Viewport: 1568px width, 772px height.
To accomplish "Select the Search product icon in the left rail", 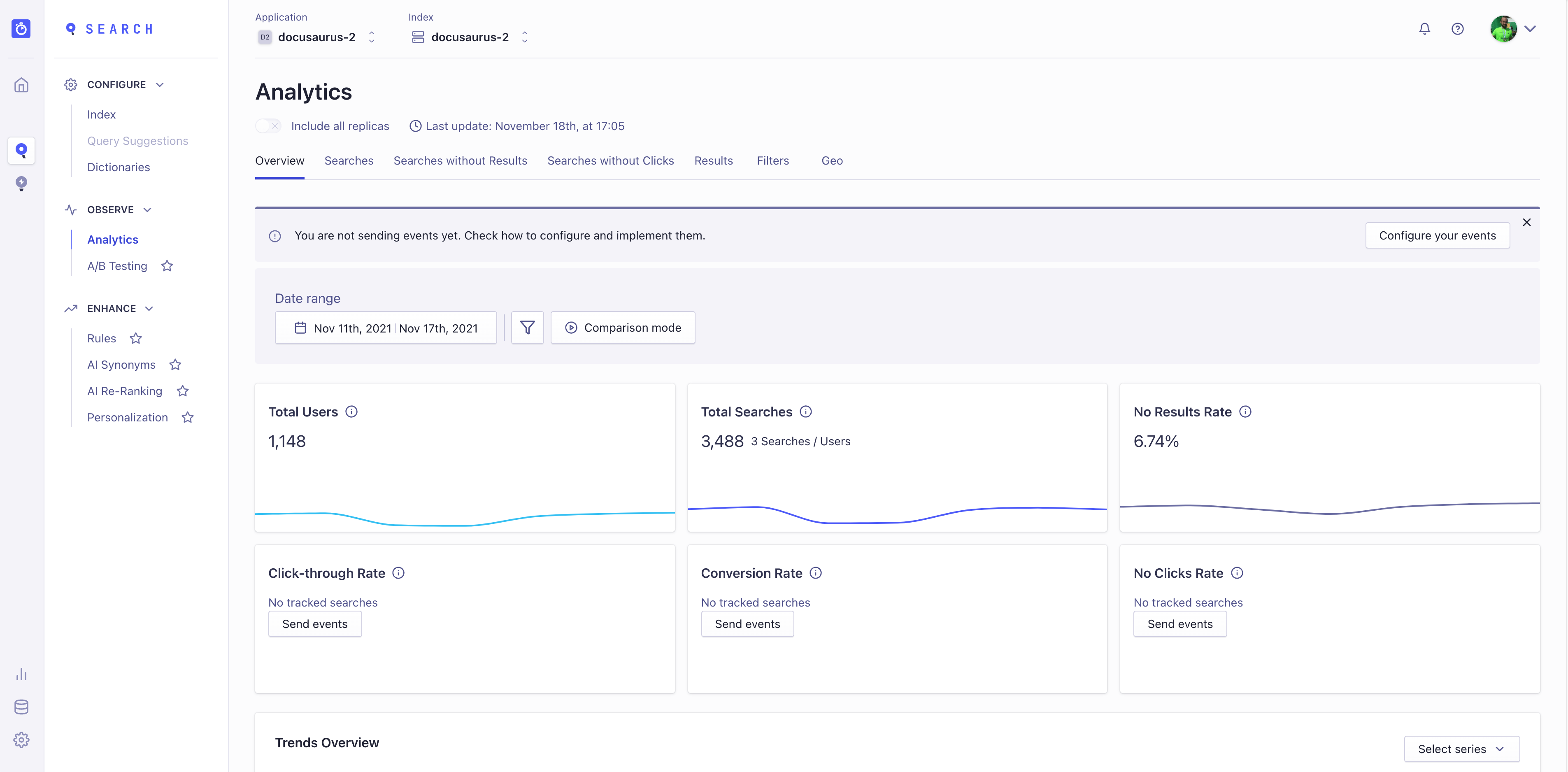I will tap(21, 150).
